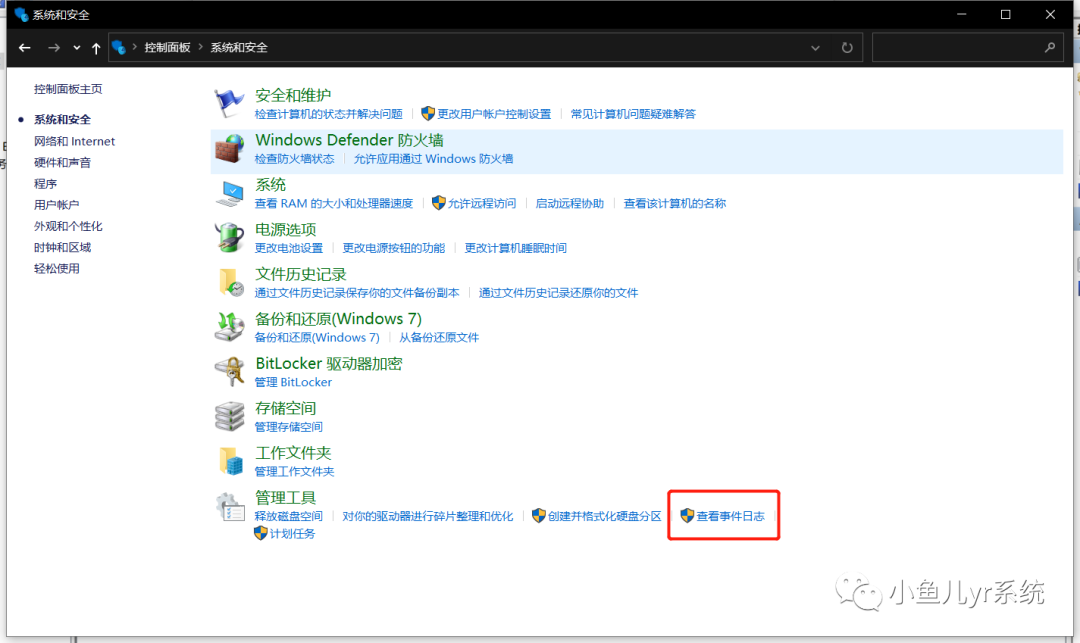Open recent locations dropdown arrow

click(x=76, y=48)
